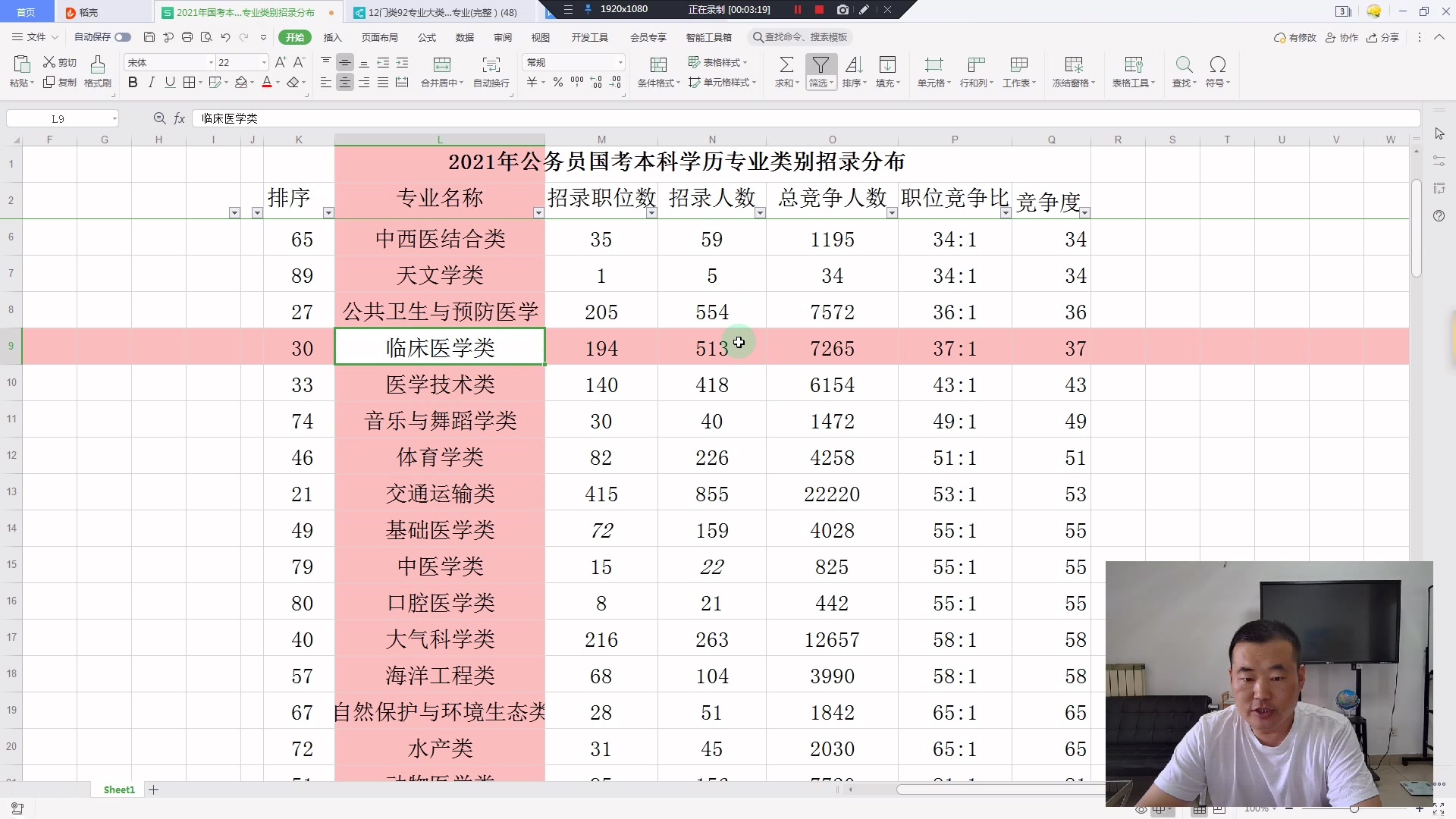Switch to the 审阅 ribbon tab
Screen dimensions: 1456x819
[503, 37]
